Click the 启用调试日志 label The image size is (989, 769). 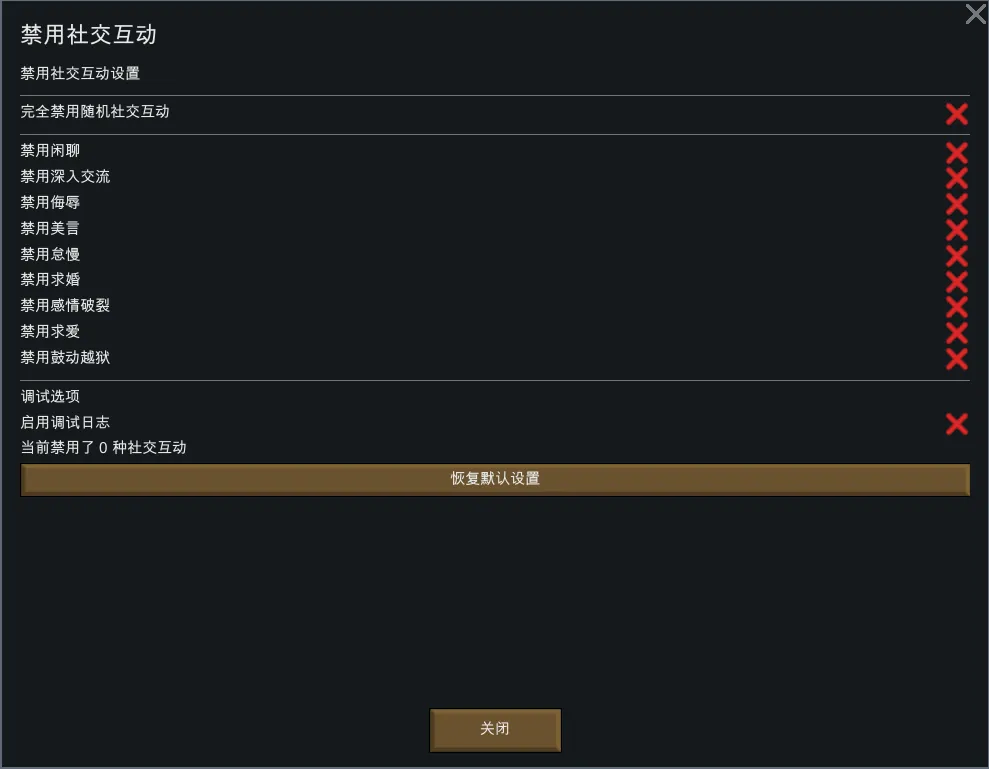[x=65, y=422]
